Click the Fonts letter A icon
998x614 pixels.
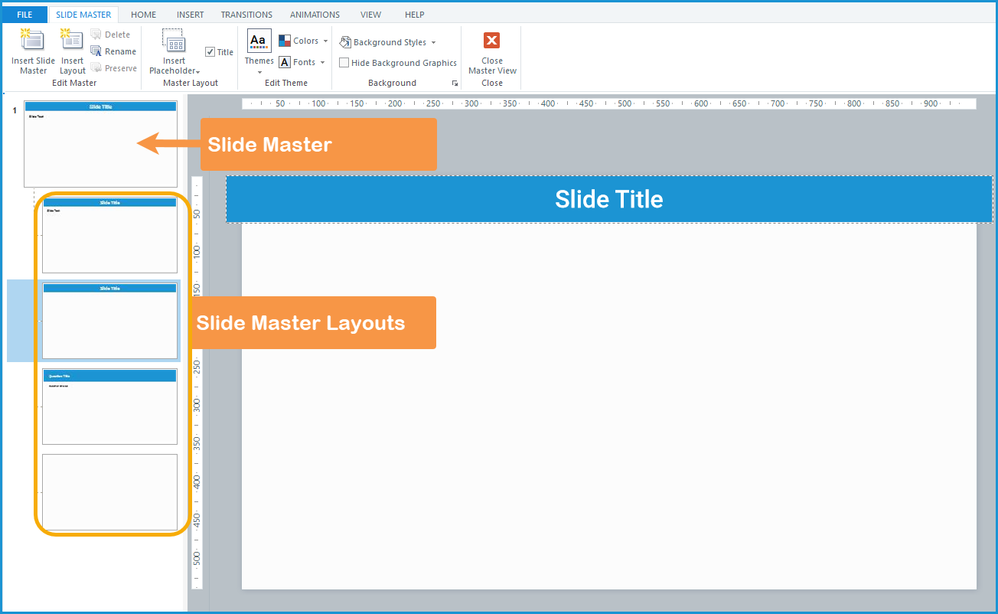click(x=285, y=62)
